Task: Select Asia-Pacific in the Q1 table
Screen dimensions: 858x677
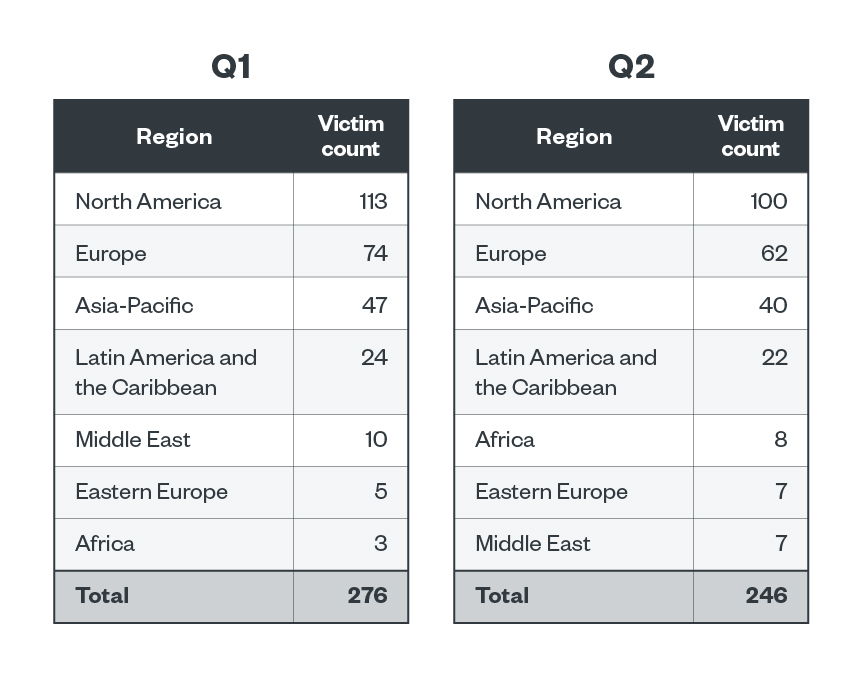Action: [x=134, y=305]
